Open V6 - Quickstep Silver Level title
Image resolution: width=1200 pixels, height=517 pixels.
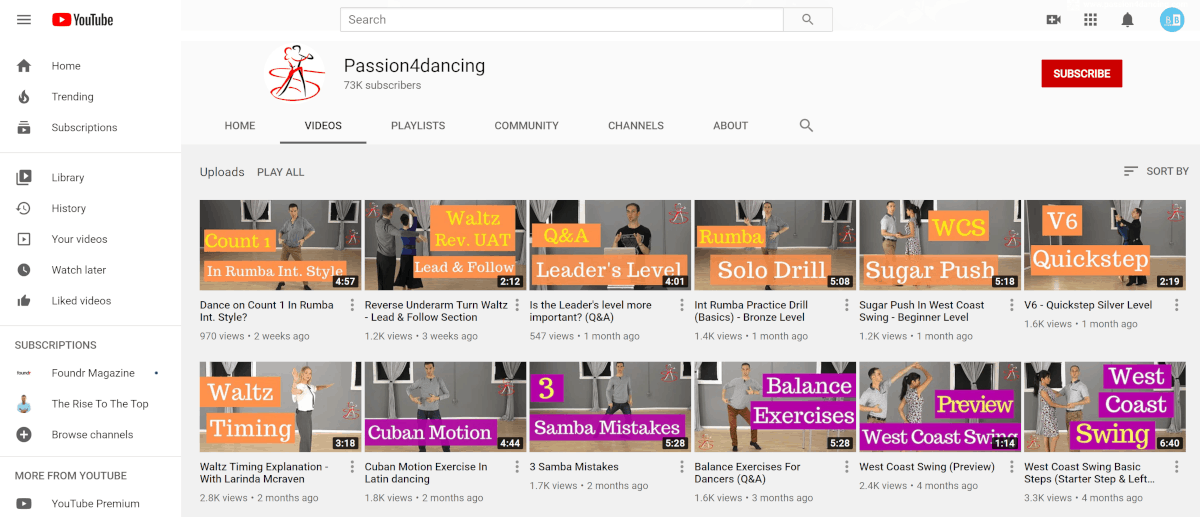click(1088, 305)
